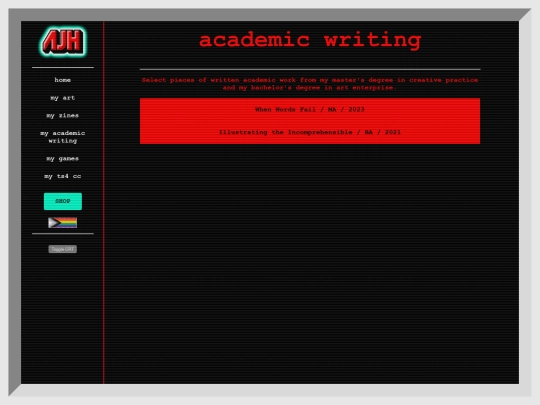This screenshot has height=405, width=540.
Task: Open the my zines page
Action: (62, 115)
